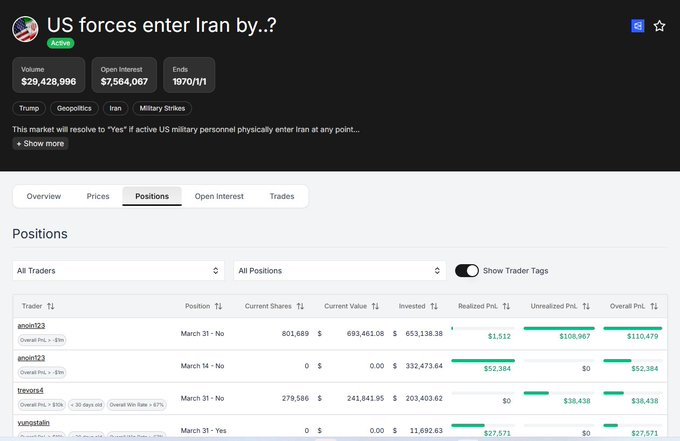The image size is (680, 441).
Task: Open the All Positions dropdown
Action: point(340,271)
